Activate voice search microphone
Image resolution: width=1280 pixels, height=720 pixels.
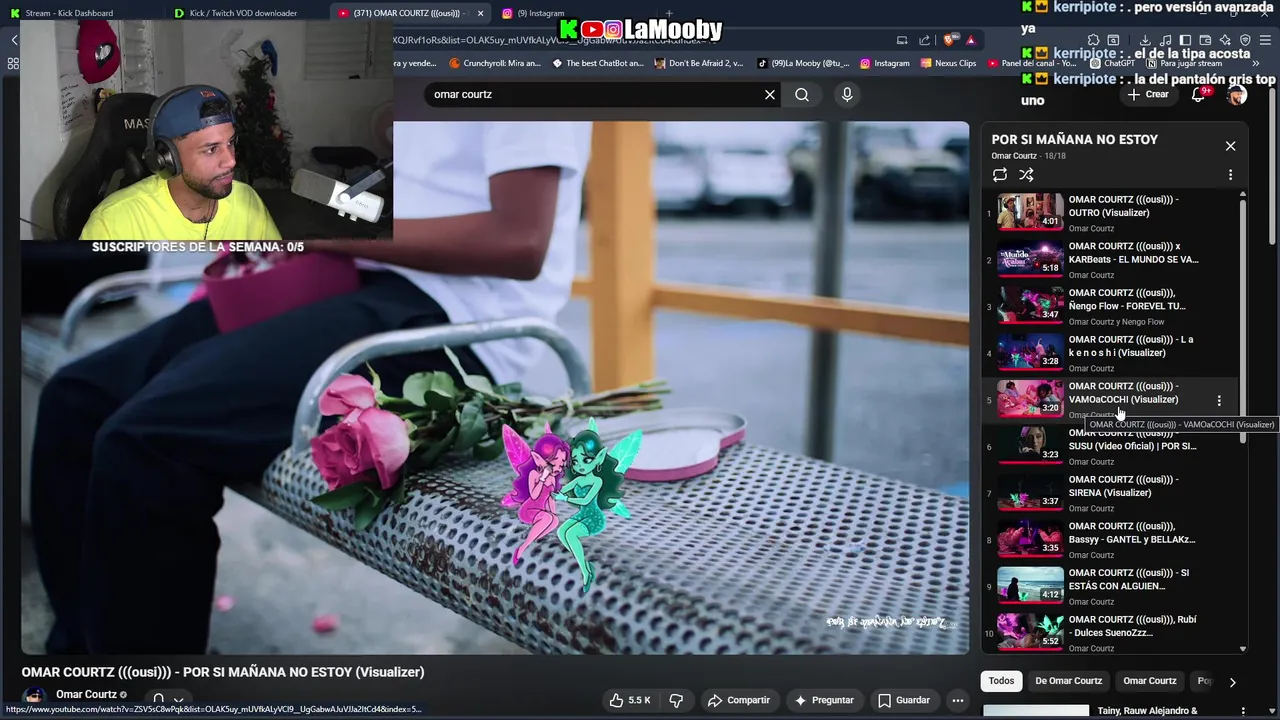[x=847, y=94]
